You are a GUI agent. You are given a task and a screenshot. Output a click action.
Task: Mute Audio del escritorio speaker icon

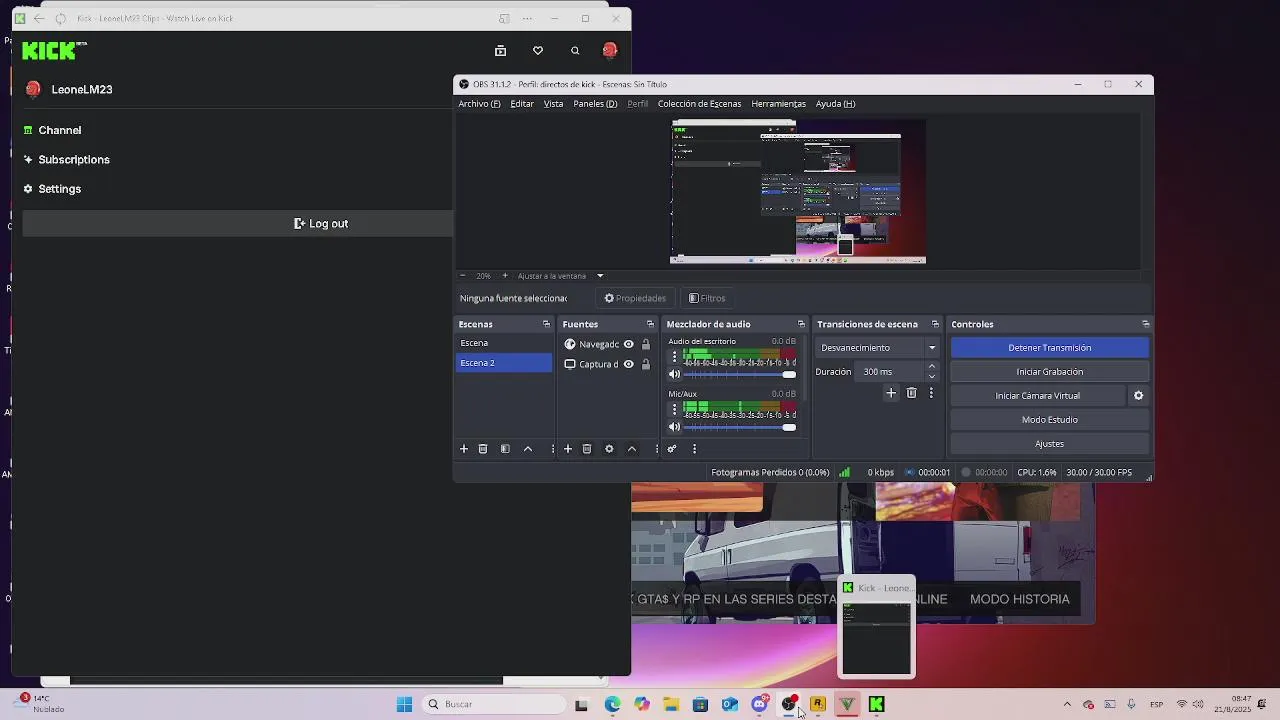click(674, 375)
